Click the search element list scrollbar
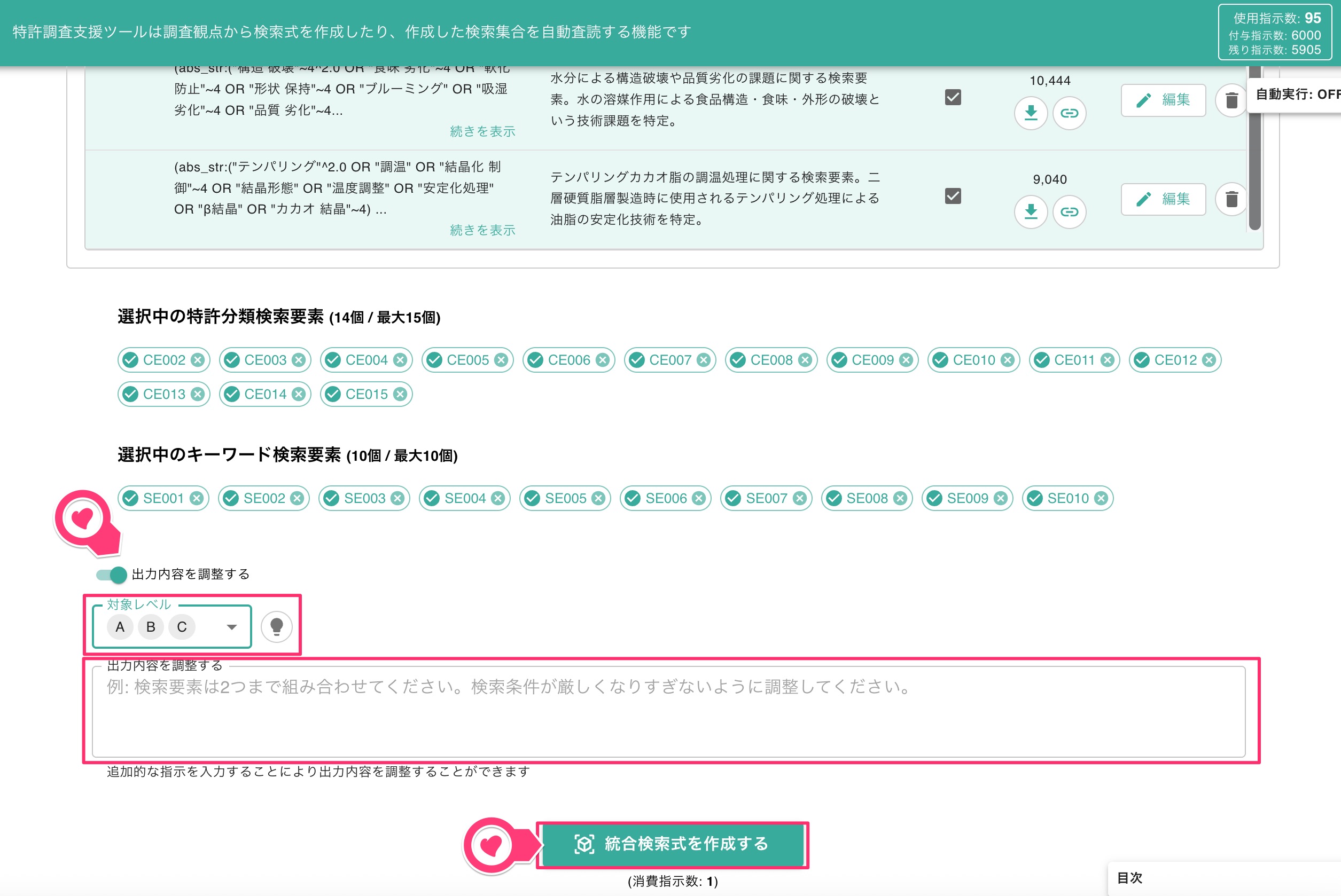The image size is (1341, 896). [1254, 148]
